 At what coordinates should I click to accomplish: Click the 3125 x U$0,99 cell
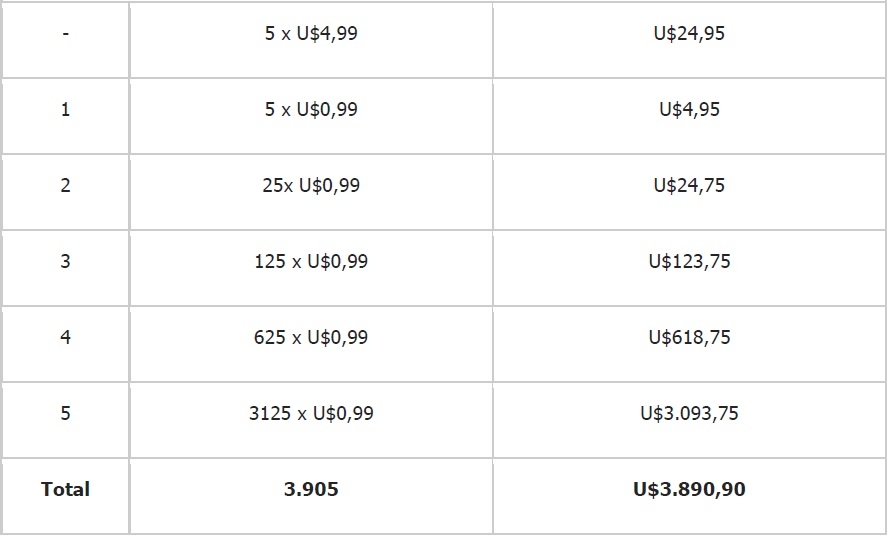click(311, 414)
